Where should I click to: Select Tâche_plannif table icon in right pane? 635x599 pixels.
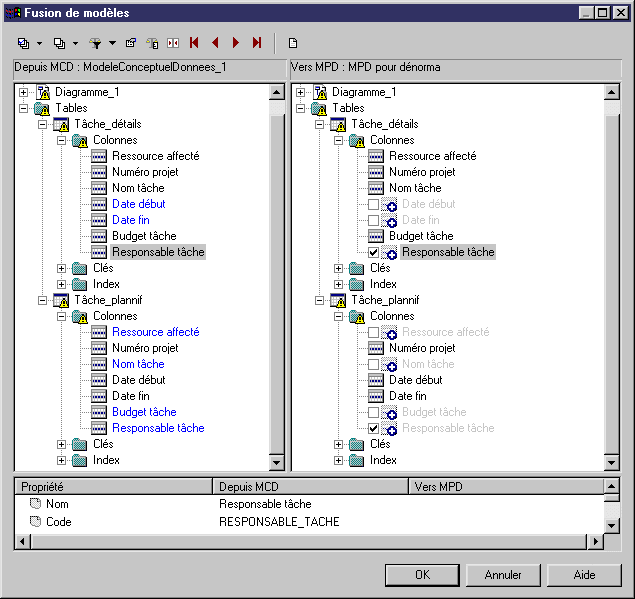coord(338,301)
